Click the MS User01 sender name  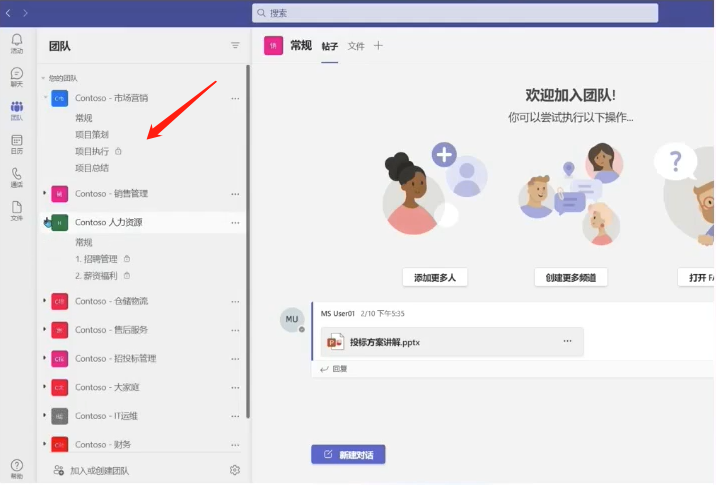coord(337,314)
